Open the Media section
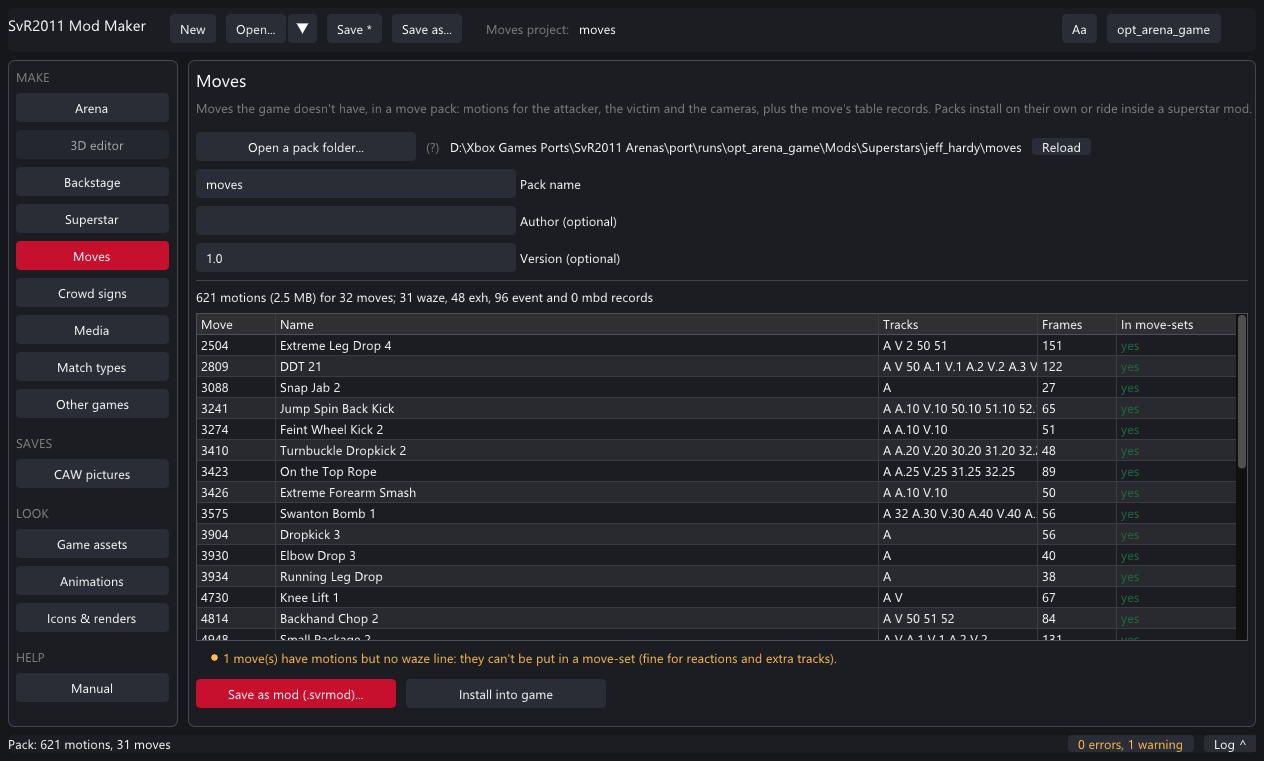 (92, 330)
